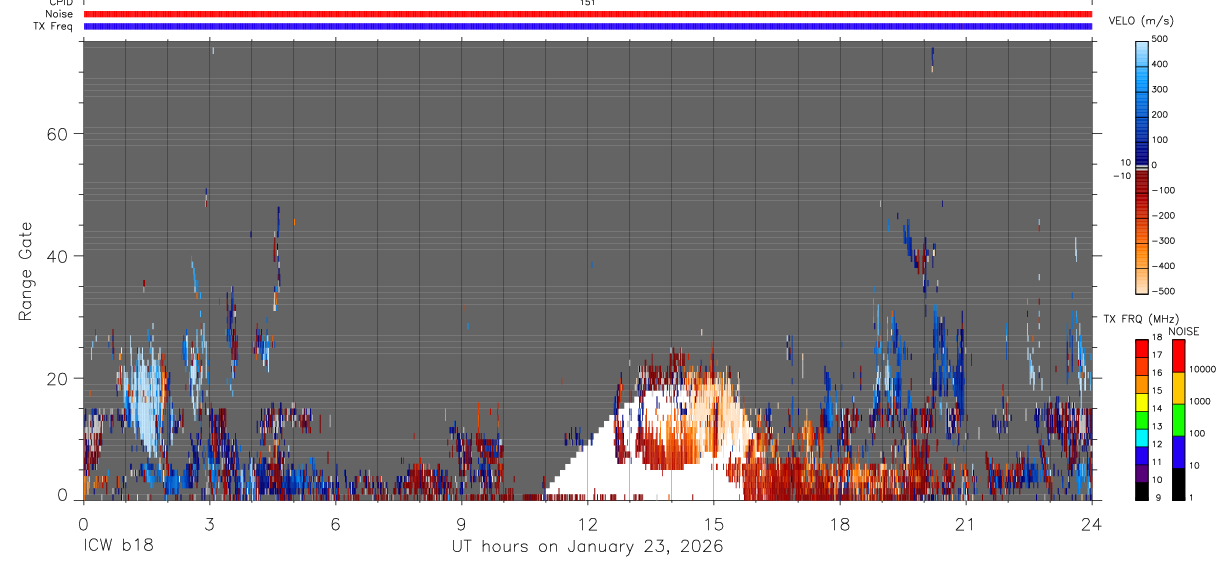The width and height of the screenshot is (1228, 567).
Task: Click the "TX Freq" row label
Action: [54, 26]
